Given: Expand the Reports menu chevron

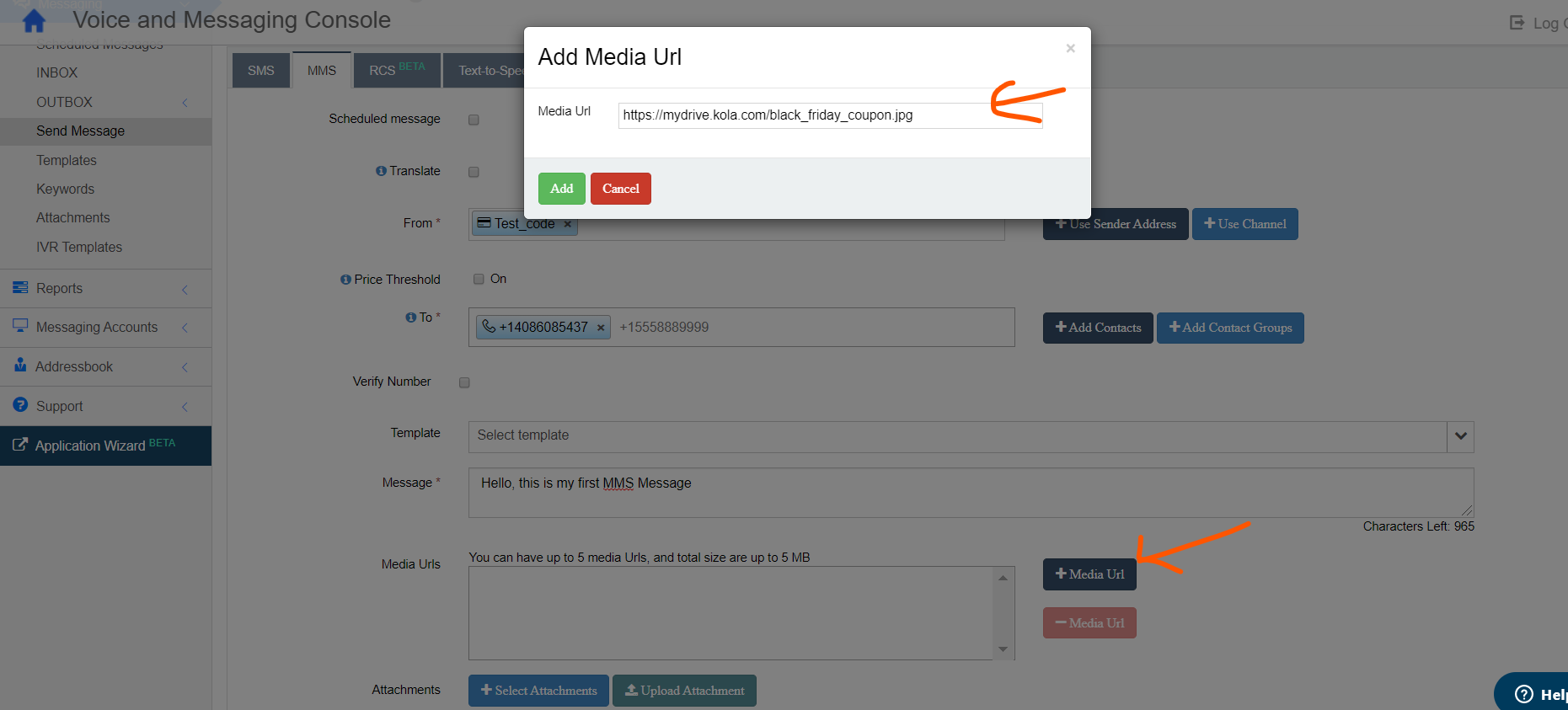Looking at the screenshot, I should point(185,289).
